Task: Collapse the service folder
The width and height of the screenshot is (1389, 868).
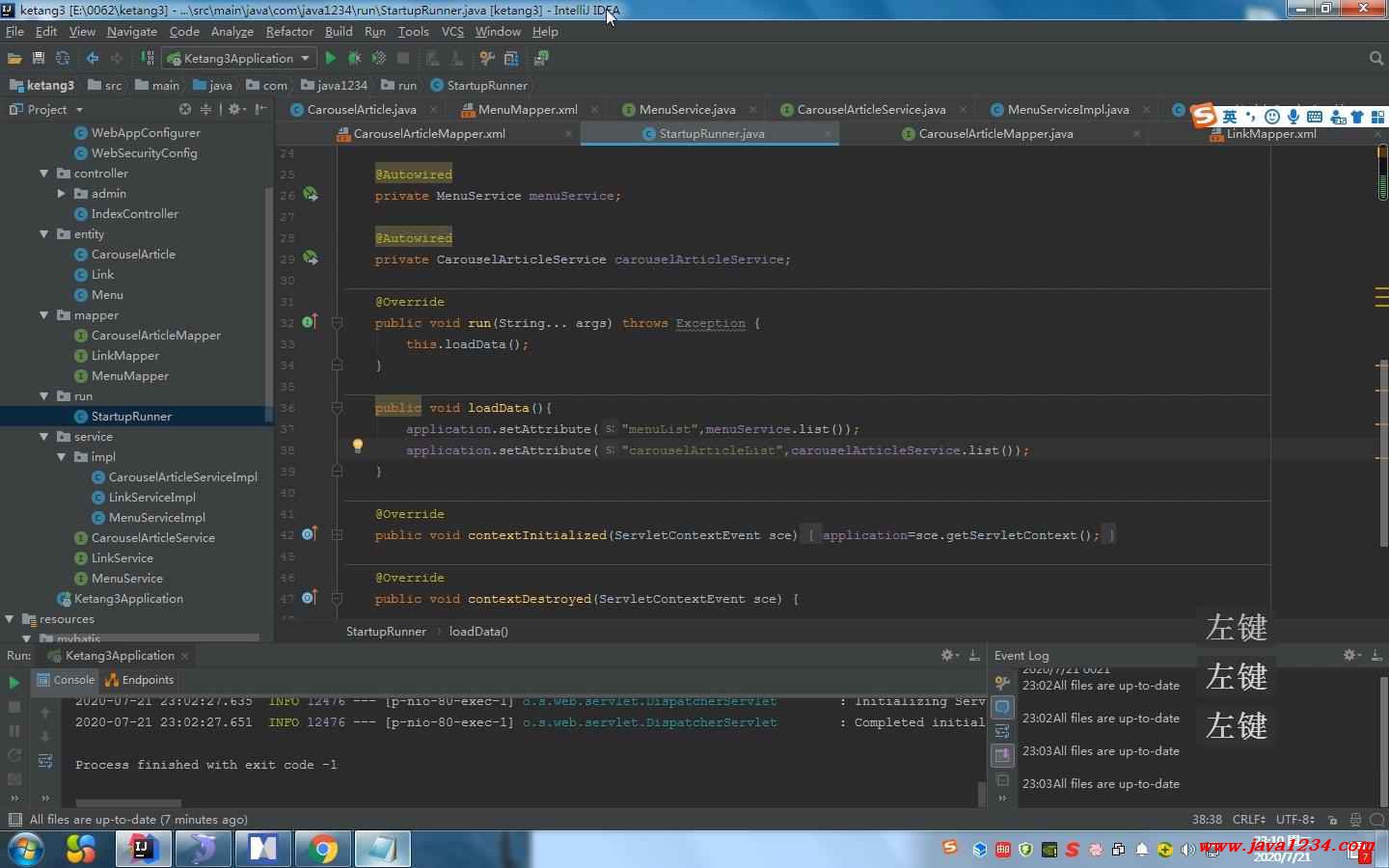Action: [x=44, y=437]
